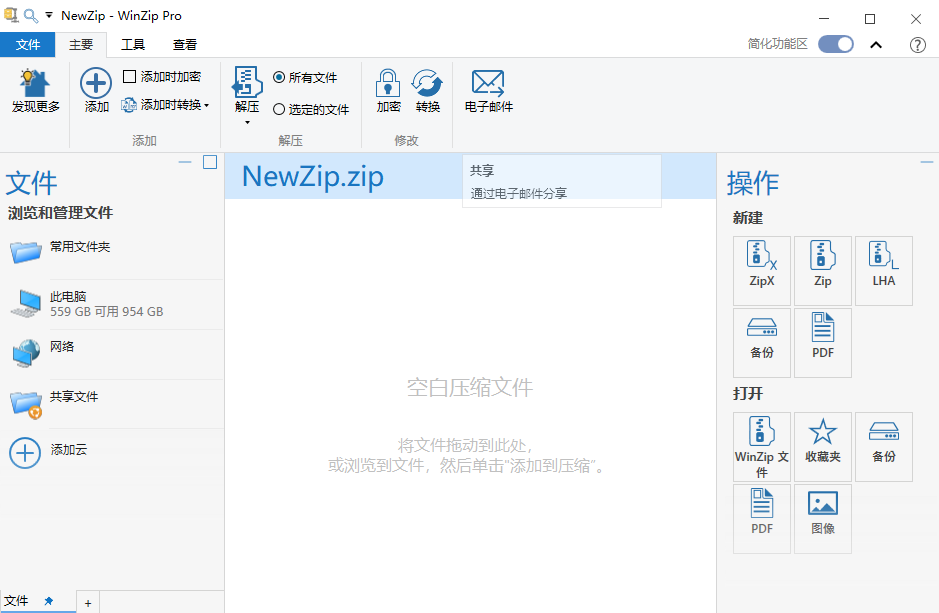Viewport: 939px width, 613px height.
Task: Collapse the ribbon with chevron arrow
Action: click(876, 45)
